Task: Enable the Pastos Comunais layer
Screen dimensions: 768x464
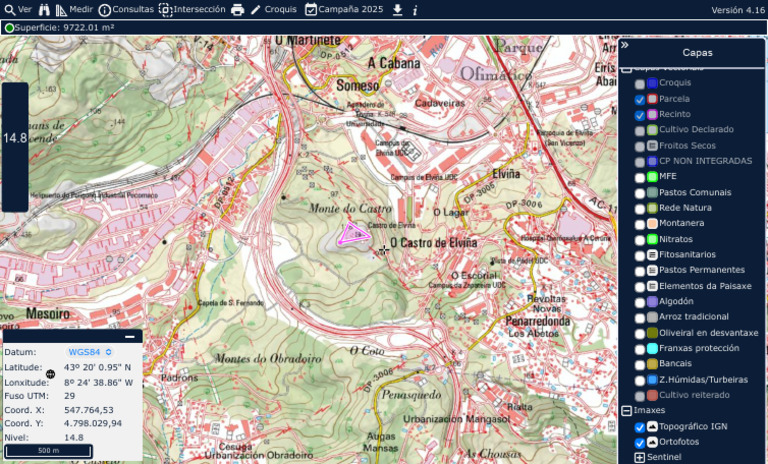Action: click(x=640, y=194)
